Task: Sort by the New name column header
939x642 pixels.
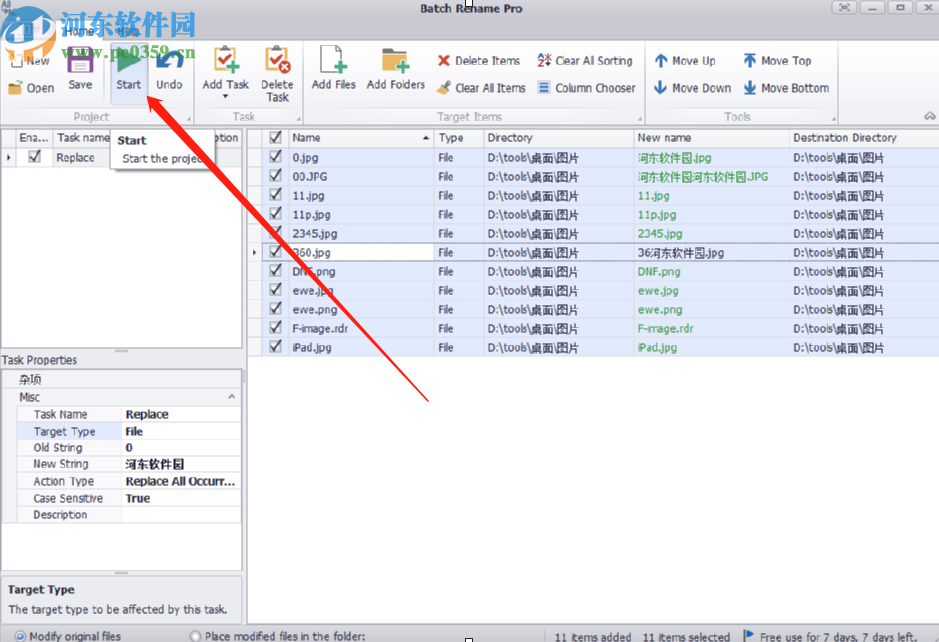Action: [x=711, y=138]
